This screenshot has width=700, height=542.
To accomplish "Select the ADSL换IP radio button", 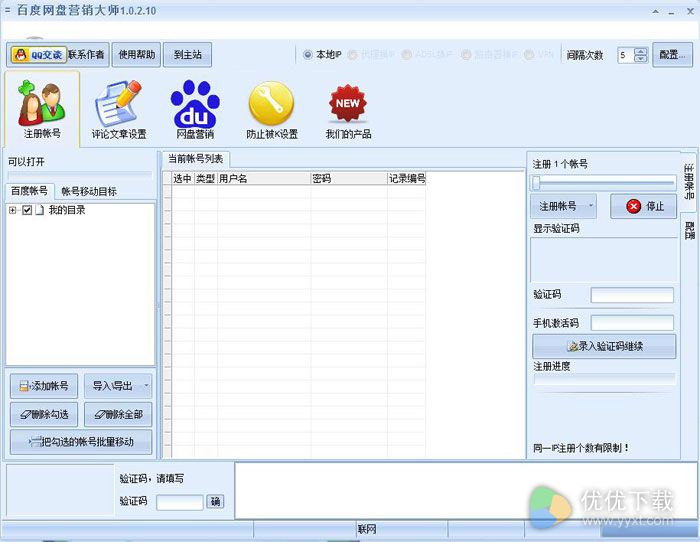I will point(406,55).
